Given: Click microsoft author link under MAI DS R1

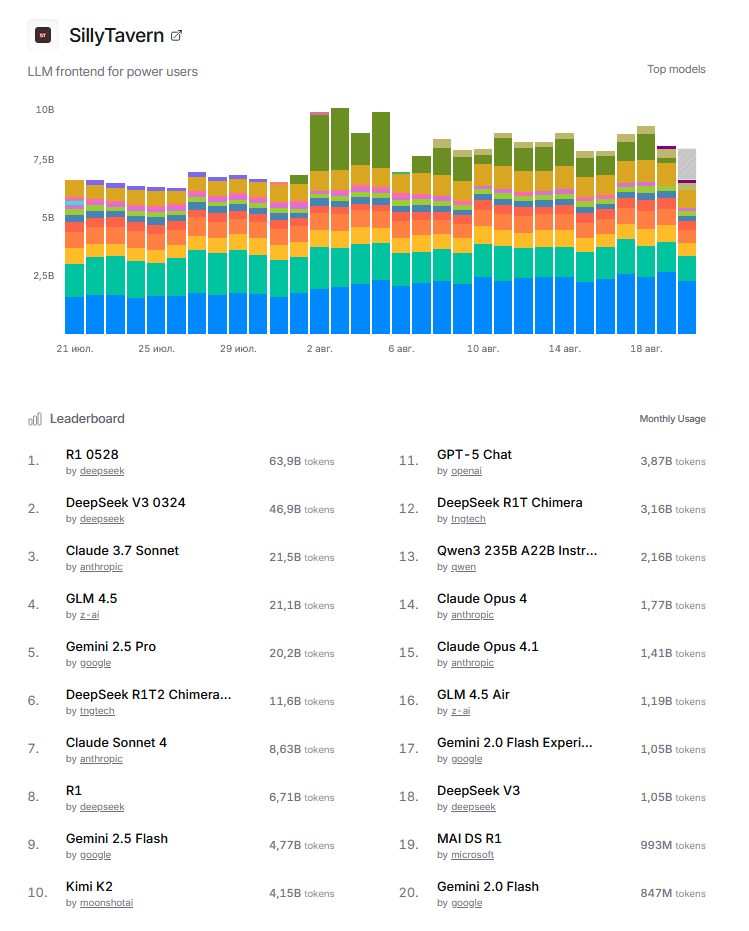Looking at the screenshot, I should [473, 855].
